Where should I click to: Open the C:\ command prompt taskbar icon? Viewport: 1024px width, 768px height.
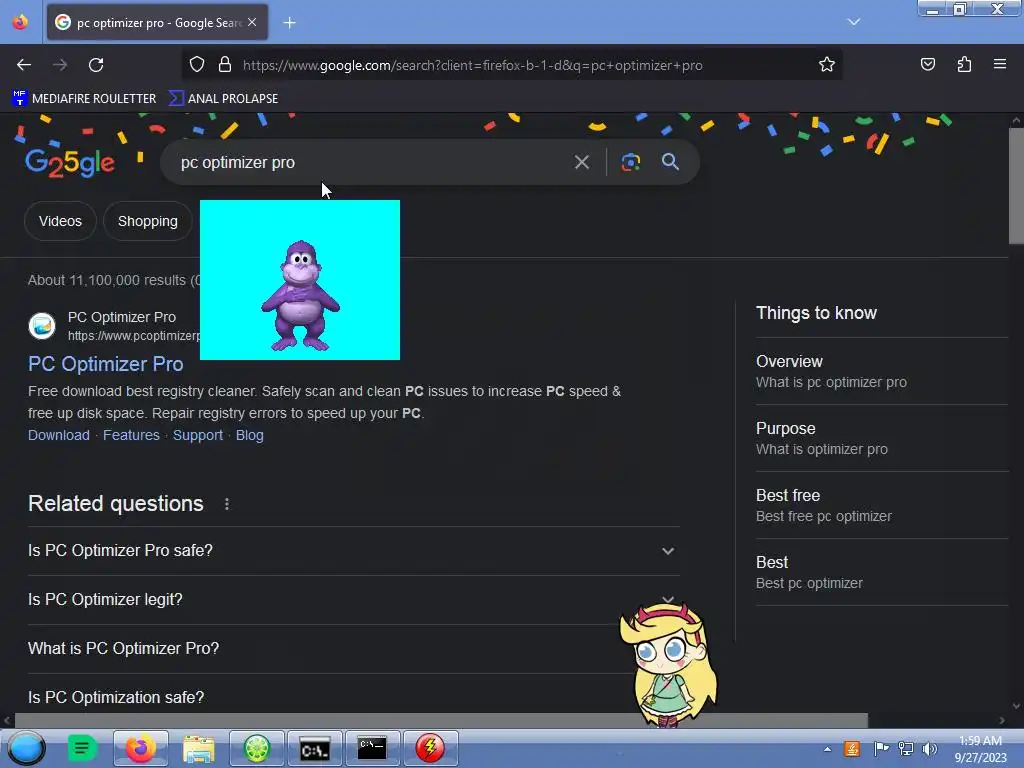[x=315, y=748]
